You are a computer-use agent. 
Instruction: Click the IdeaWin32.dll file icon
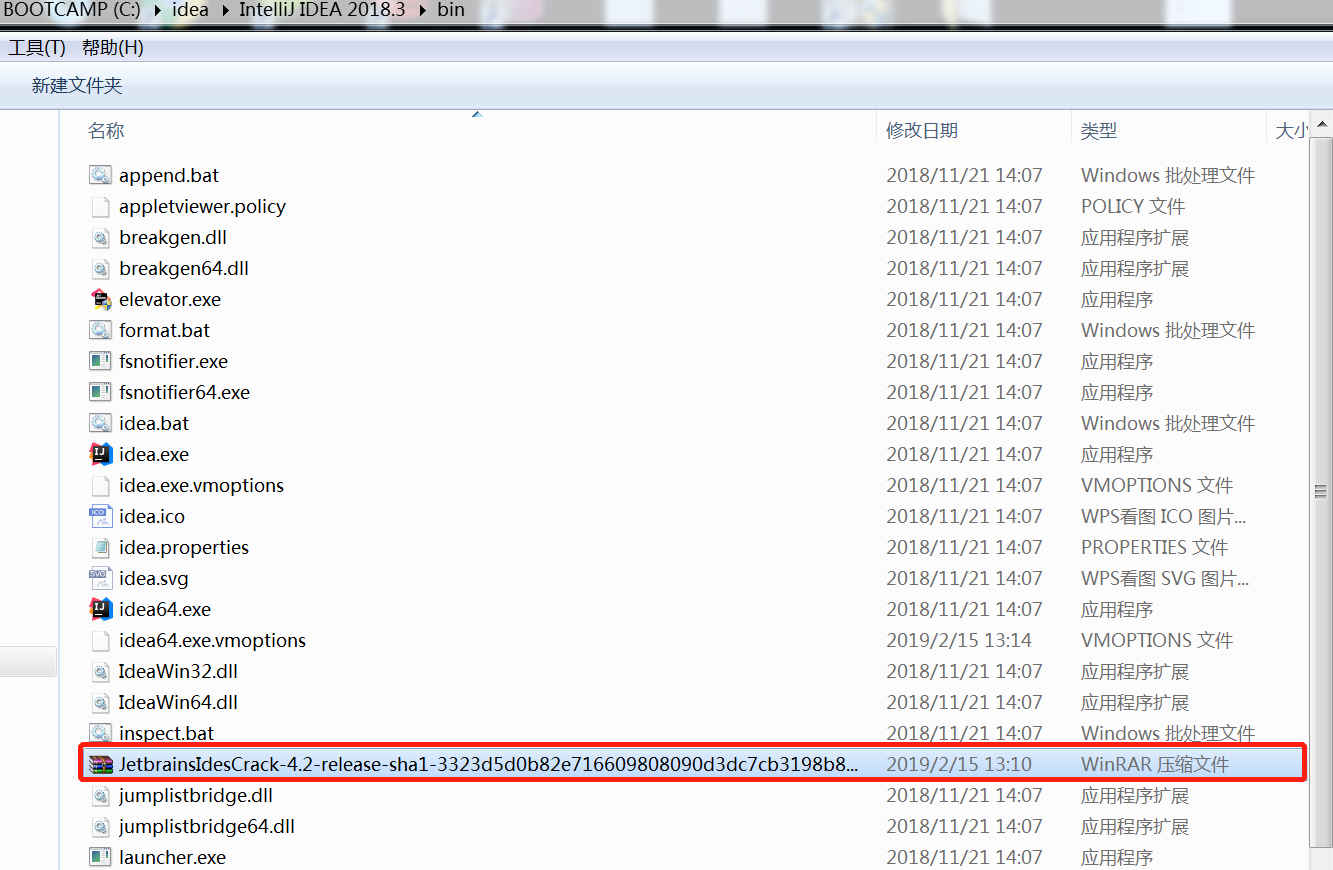pyautogui.click(x=100, y=671)
